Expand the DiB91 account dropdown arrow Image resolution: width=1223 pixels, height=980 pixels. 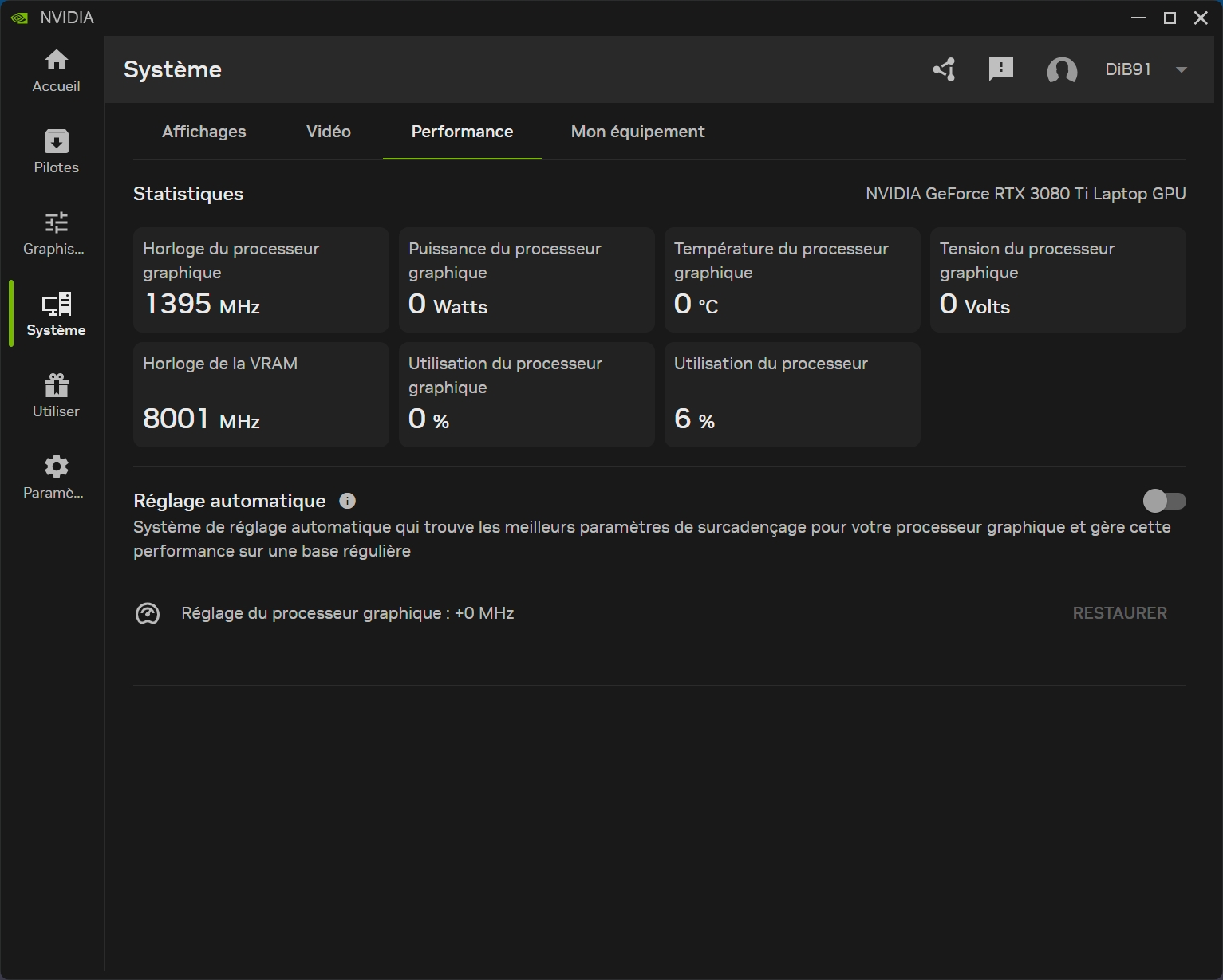[1182, 69]
